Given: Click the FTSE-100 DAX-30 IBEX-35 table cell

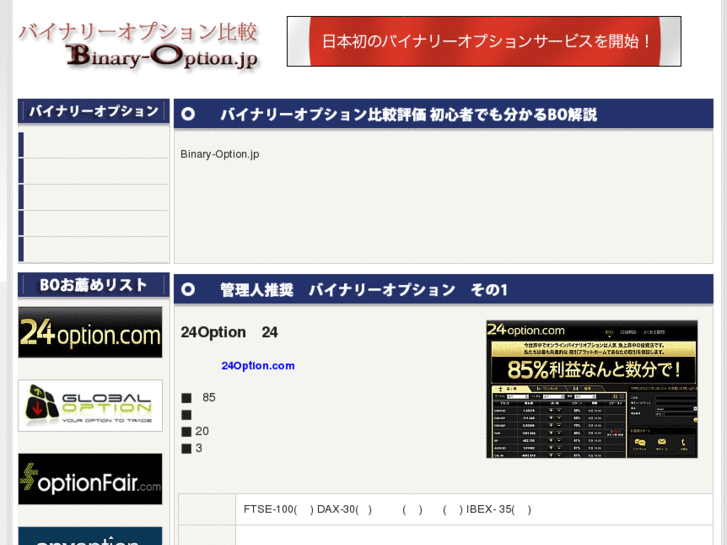Looking at the screenshot, I should [x=474, y=509].
